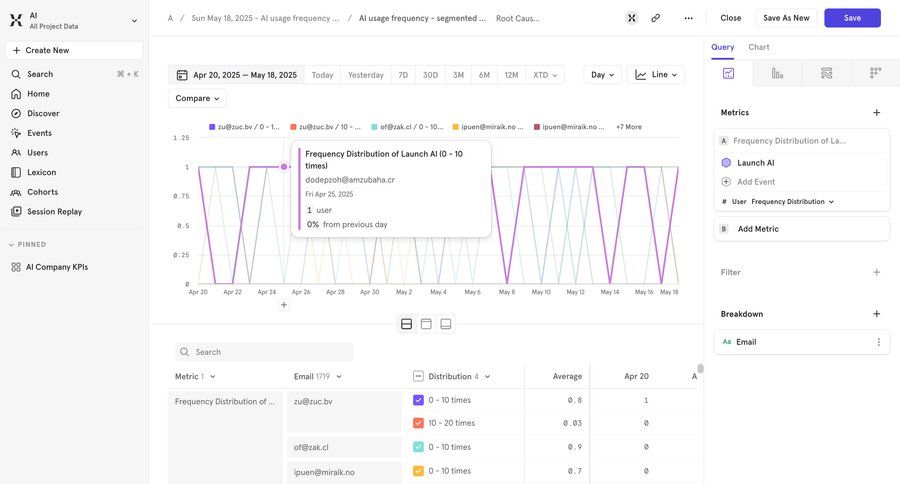The width and height of the screenshot is (900, 484).
Task: Click the calendar icon in date range
Action: pyautogui.click(x=182, y=75)
